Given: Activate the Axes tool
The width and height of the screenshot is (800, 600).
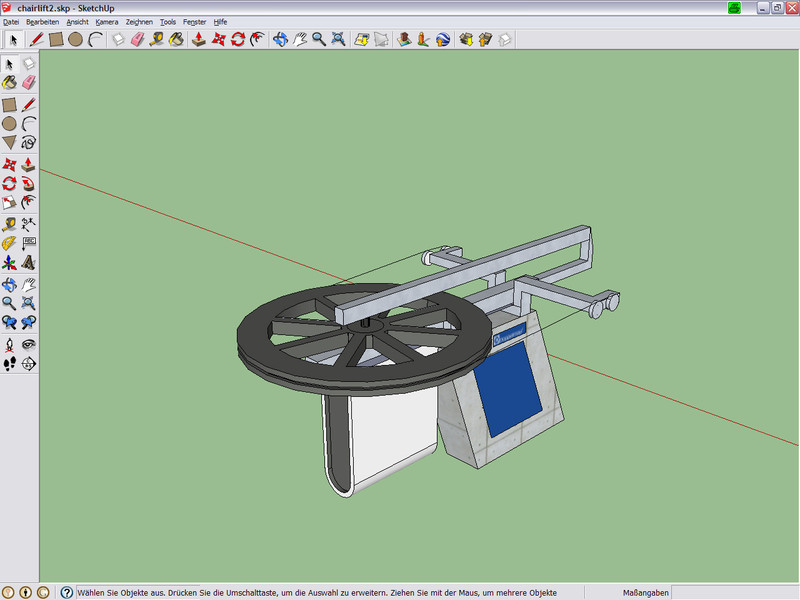Looking at the screenshot, I should click(x=9, y=263).
